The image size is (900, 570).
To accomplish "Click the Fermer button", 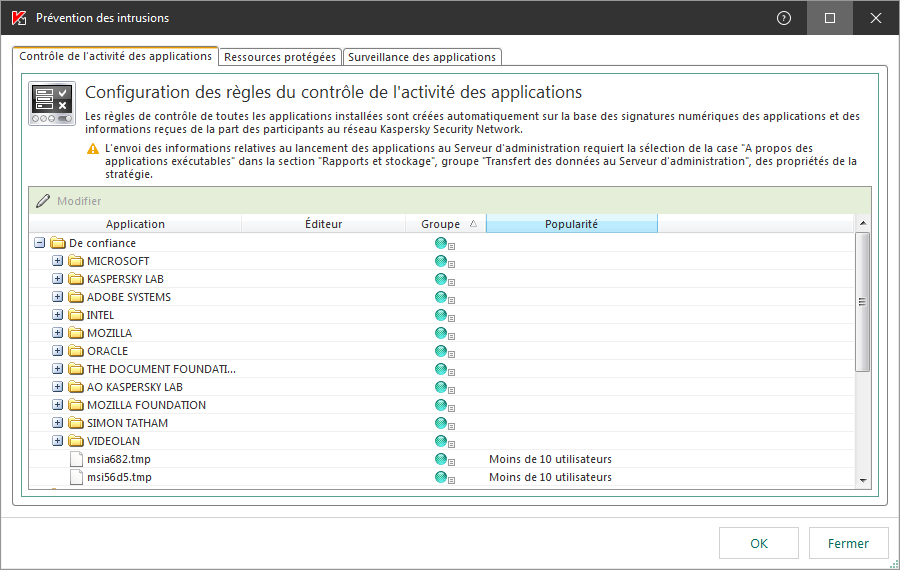I will click(x=848, y=543).
